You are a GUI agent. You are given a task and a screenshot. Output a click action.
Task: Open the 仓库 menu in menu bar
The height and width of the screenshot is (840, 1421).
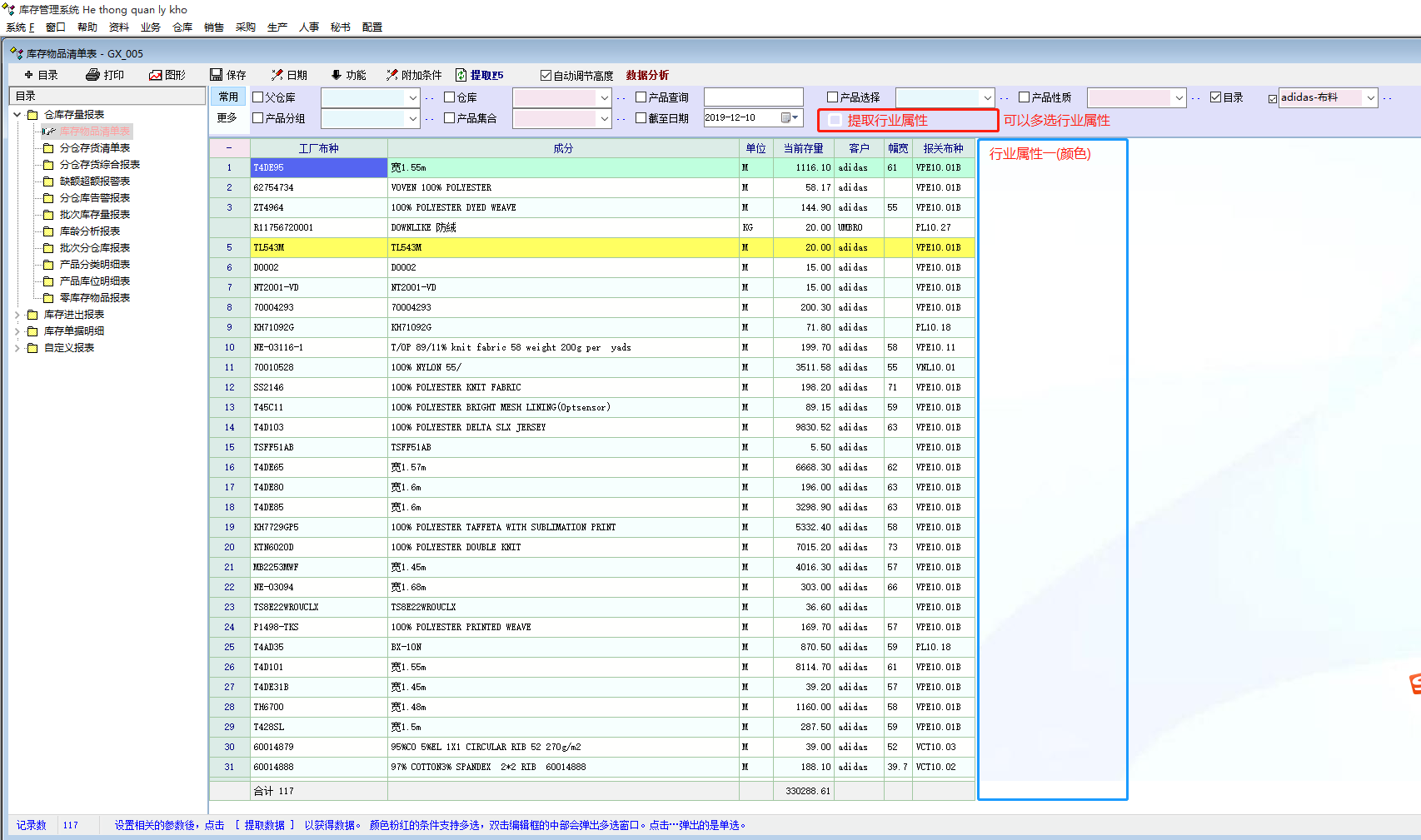[182, 27]
